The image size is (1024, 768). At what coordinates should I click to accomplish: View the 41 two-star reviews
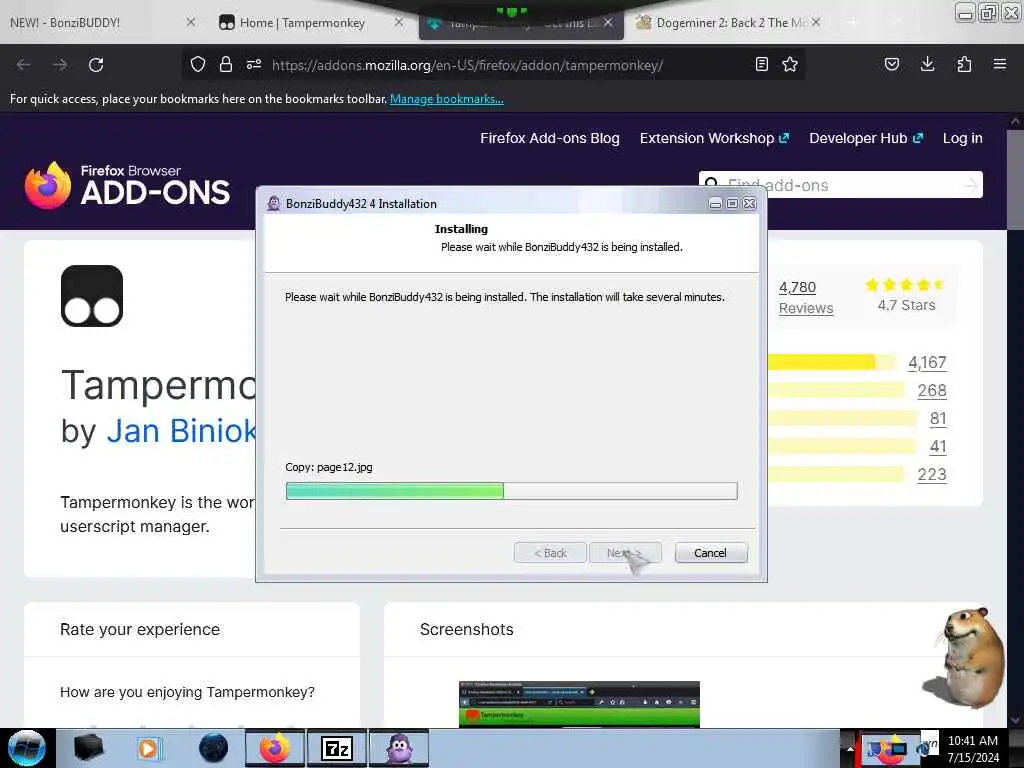[x=938, y=447]
